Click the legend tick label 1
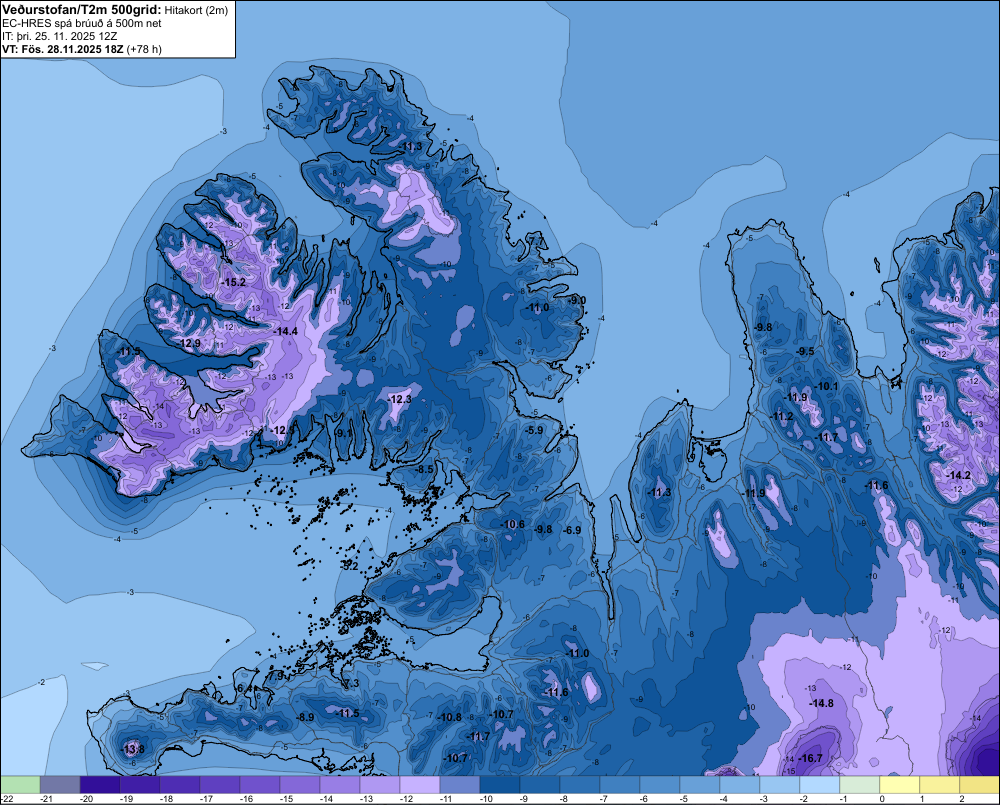This screenshot has height=805, width=1000. 922,799
